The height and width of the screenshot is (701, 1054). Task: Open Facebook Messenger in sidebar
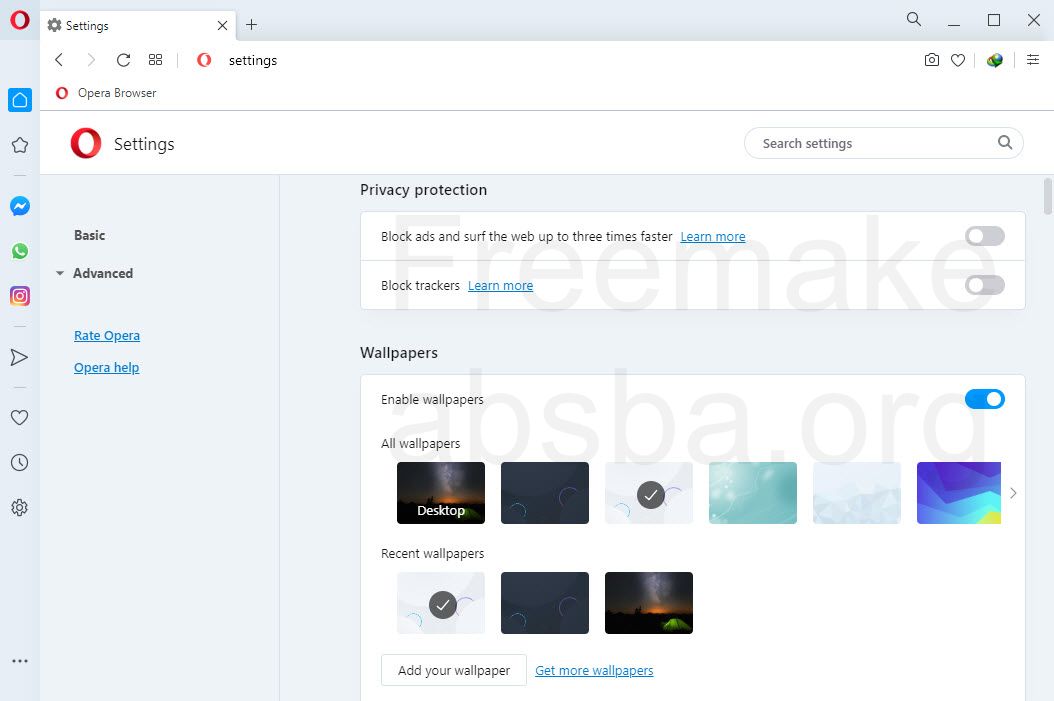pyautogui.click(x=19, y=206)
